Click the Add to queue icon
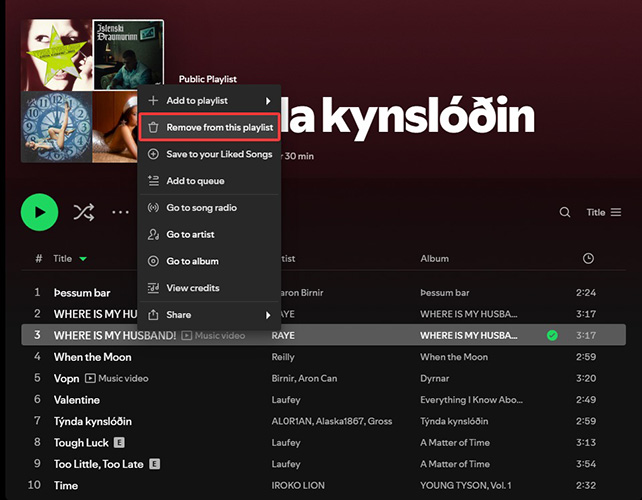The width and height of the screenshot is (642, 500). pyautogui.click(x=153, y=181)
